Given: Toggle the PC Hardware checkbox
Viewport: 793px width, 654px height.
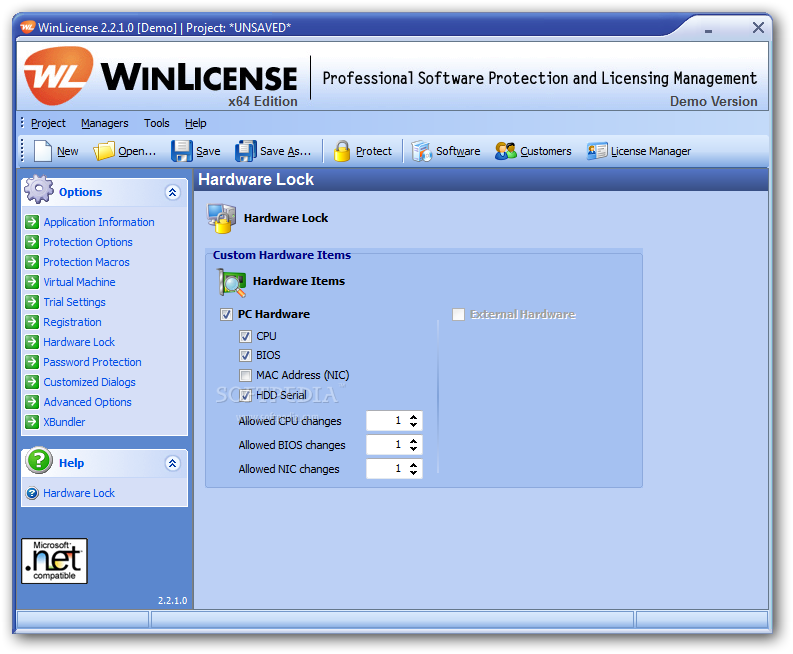Looking at the screenshot, I should 226,314.
